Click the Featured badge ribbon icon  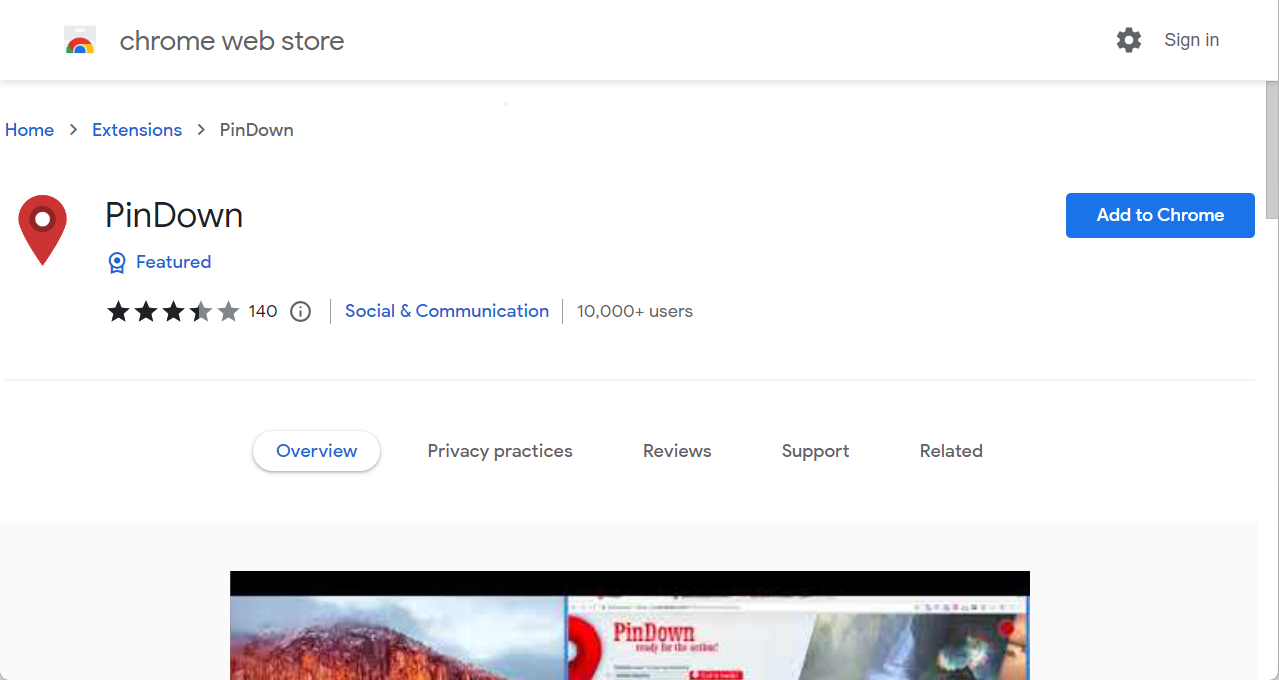(117, 262)
